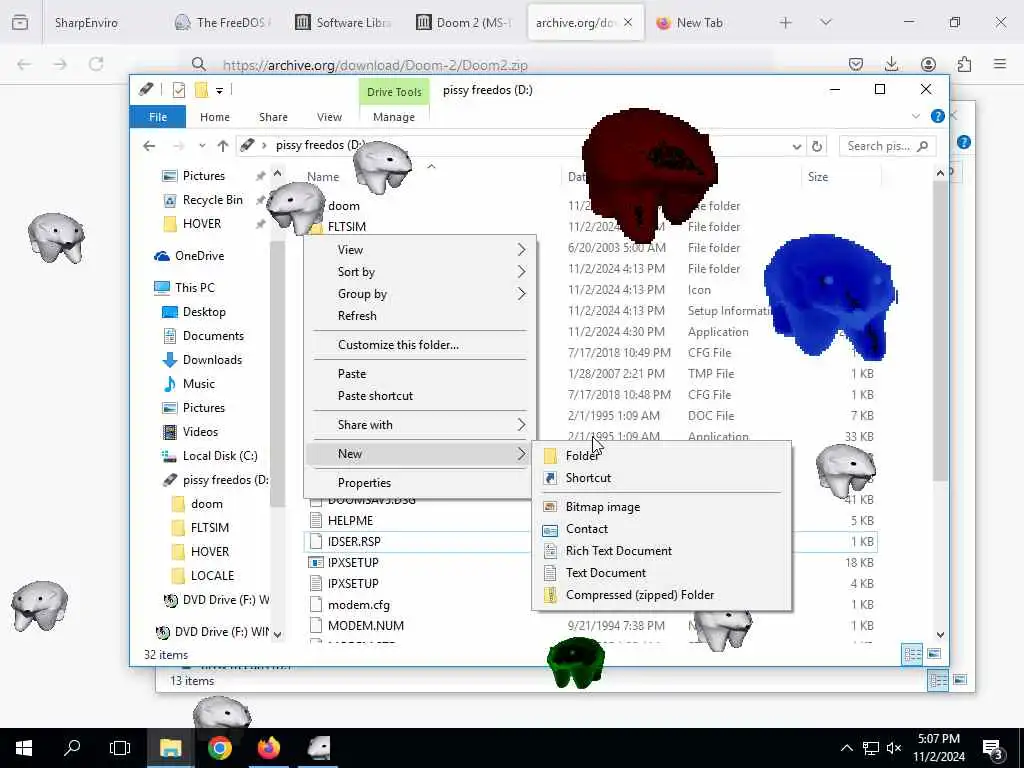
Task: Click the Properties quick access icon
Action: (178, 90)
